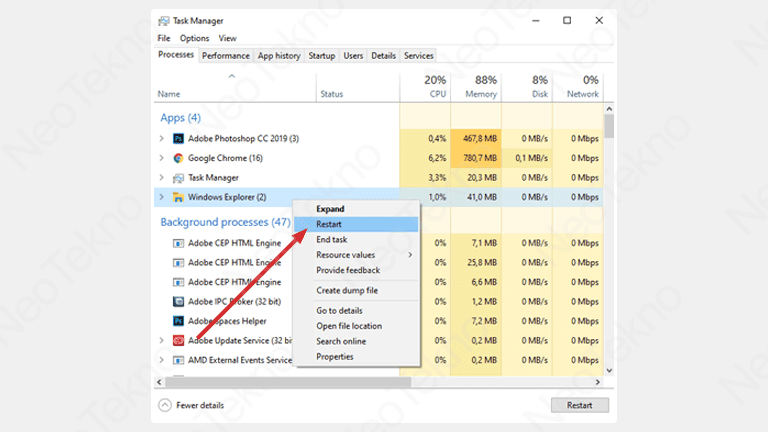Open the Resource values submenu arrow
This screenshot has height=432, width=768.
[x=410, y=255]
